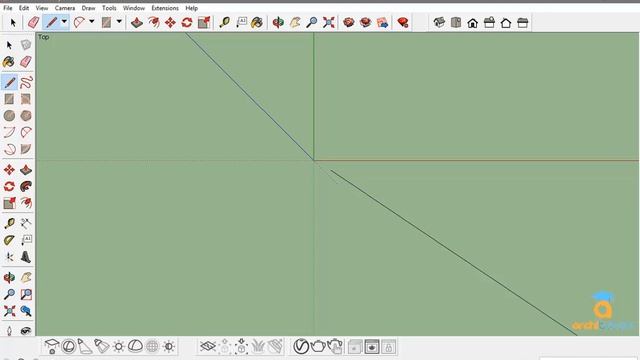Viewport: 640px width, 360px height.
Task: Select the Circle tool in left toolbar
Action: click(x=9, y=116)
